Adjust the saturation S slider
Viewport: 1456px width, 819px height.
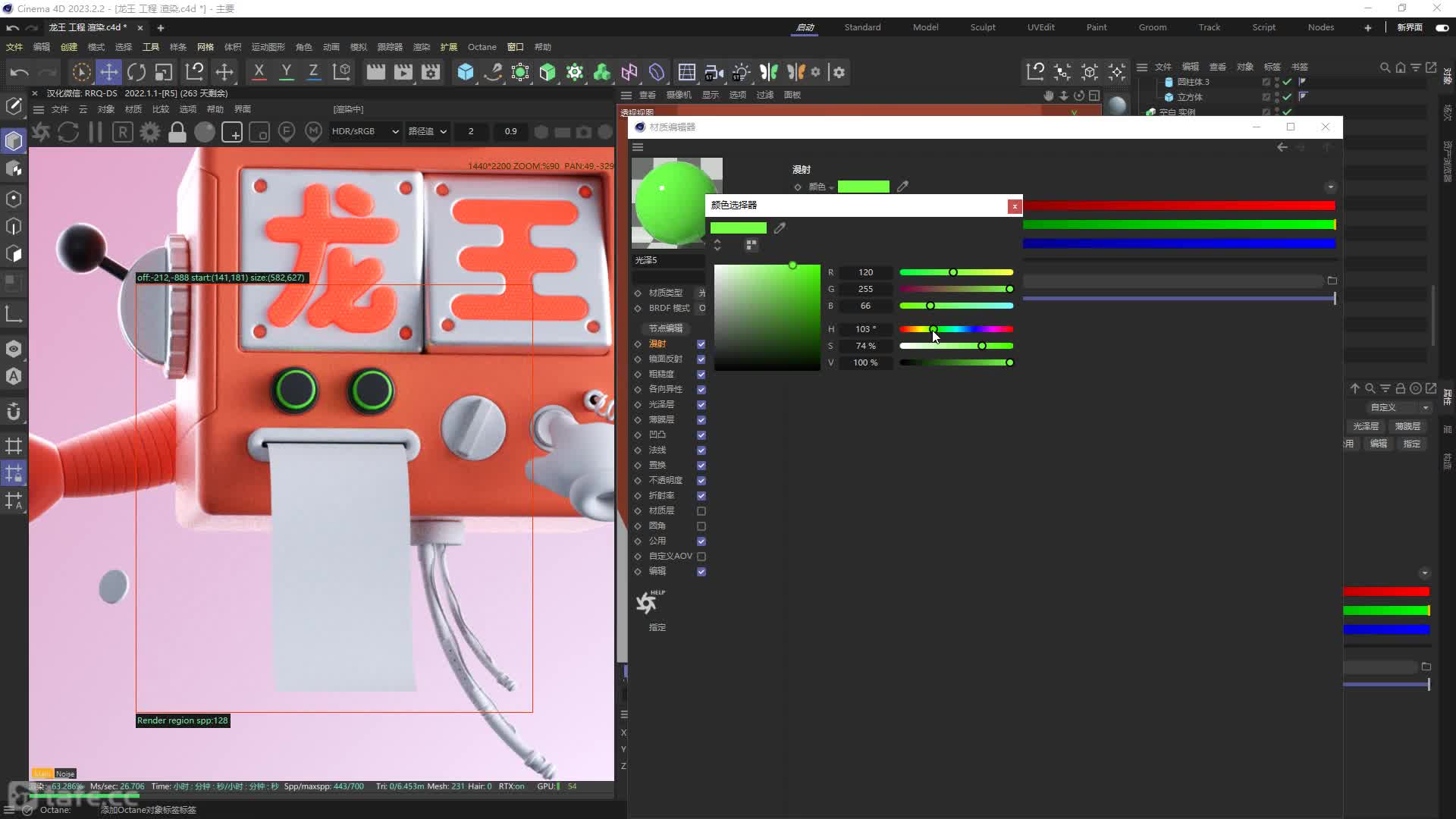coord(956,346)
